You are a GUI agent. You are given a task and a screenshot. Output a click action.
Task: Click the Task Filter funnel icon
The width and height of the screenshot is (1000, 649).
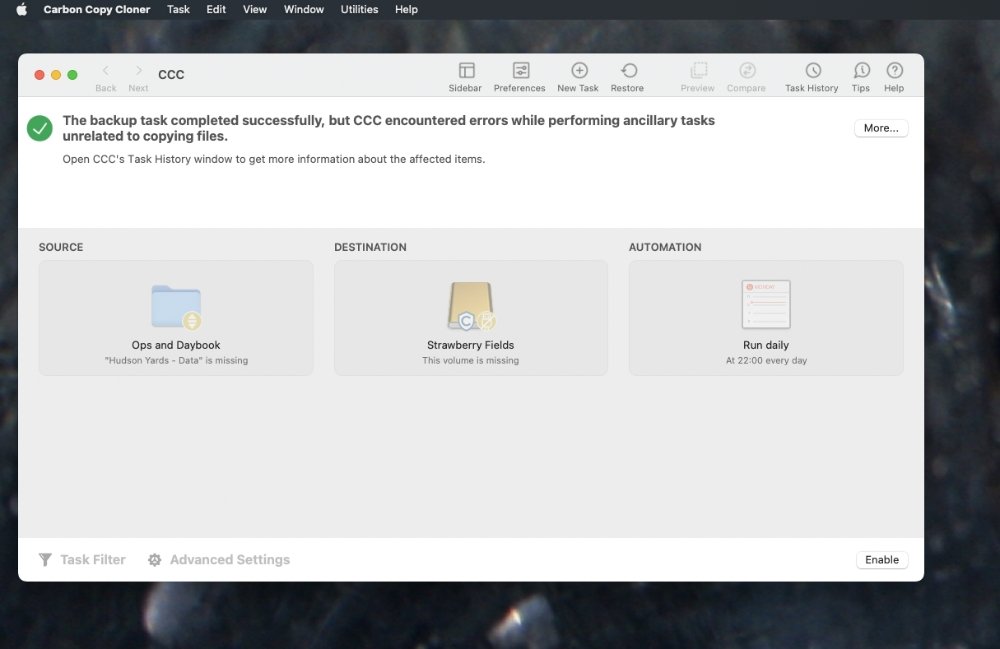click(x=45, y=560)
